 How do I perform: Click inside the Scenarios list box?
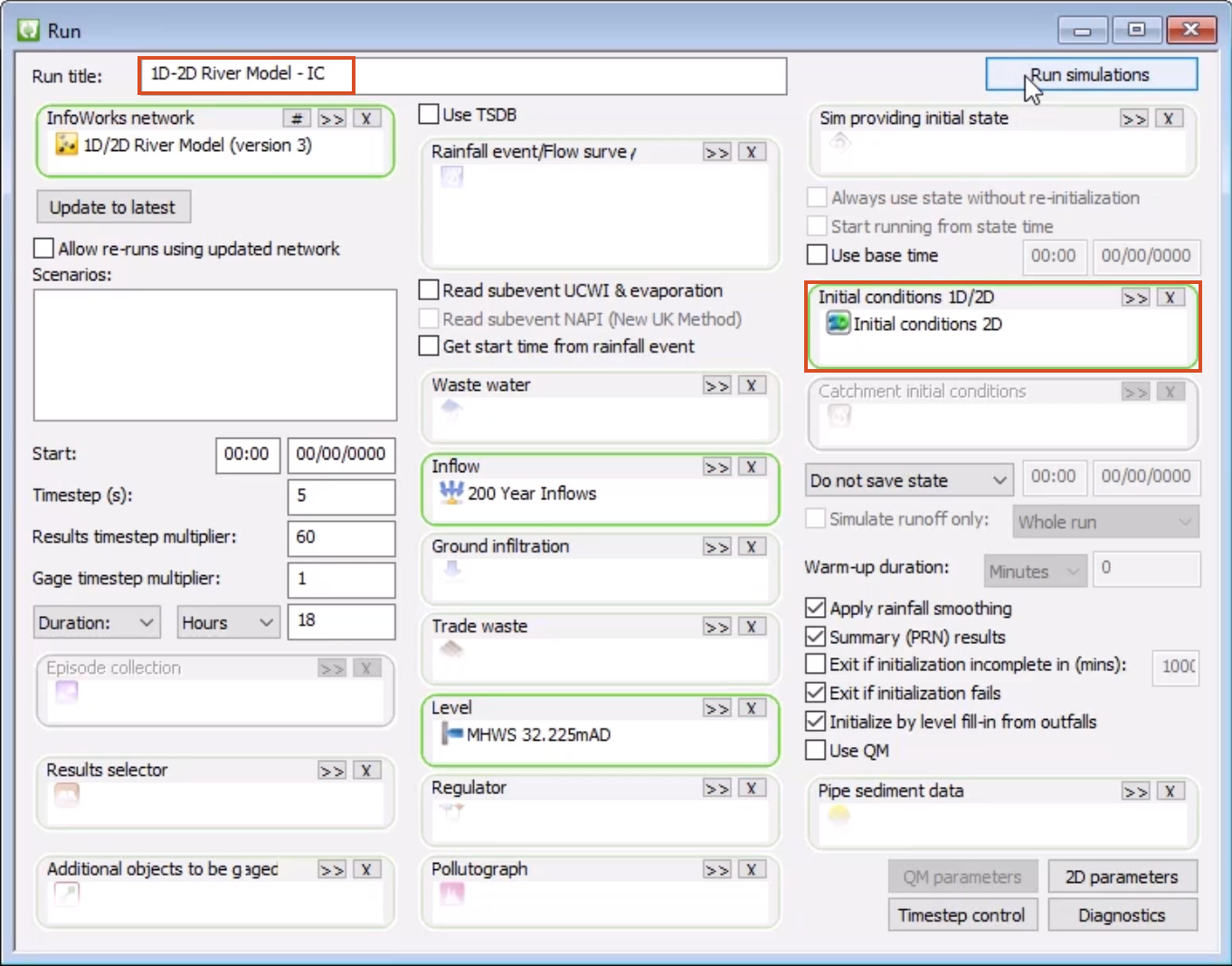[215, 355]
